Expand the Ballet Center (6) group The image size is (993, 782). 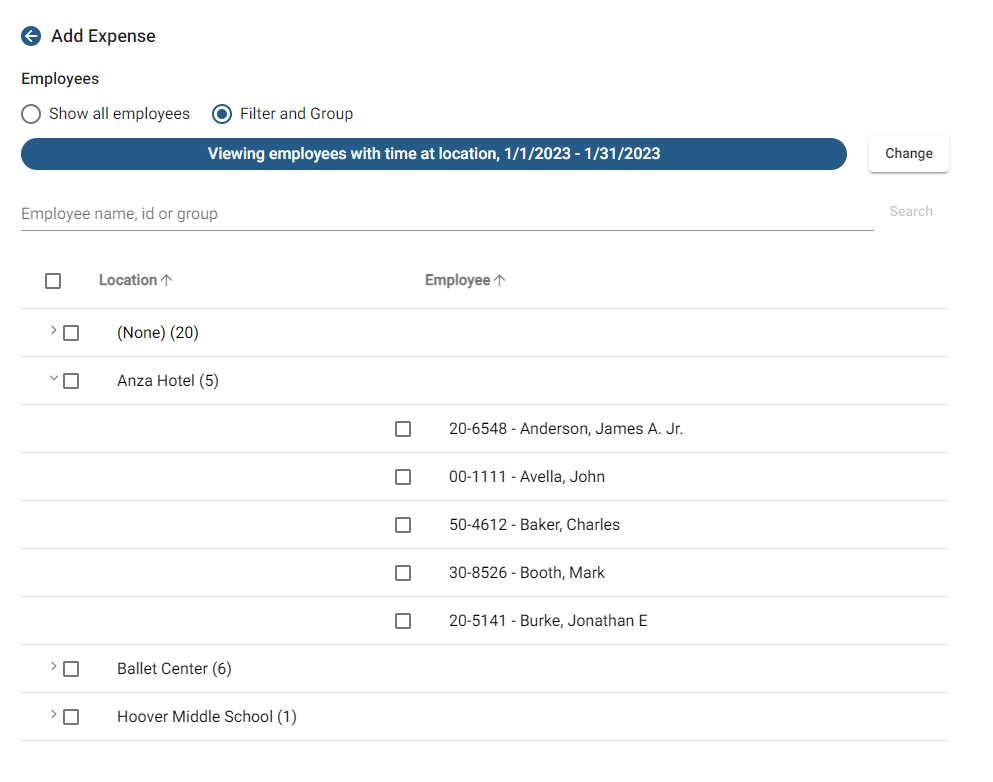click(54, 666)
